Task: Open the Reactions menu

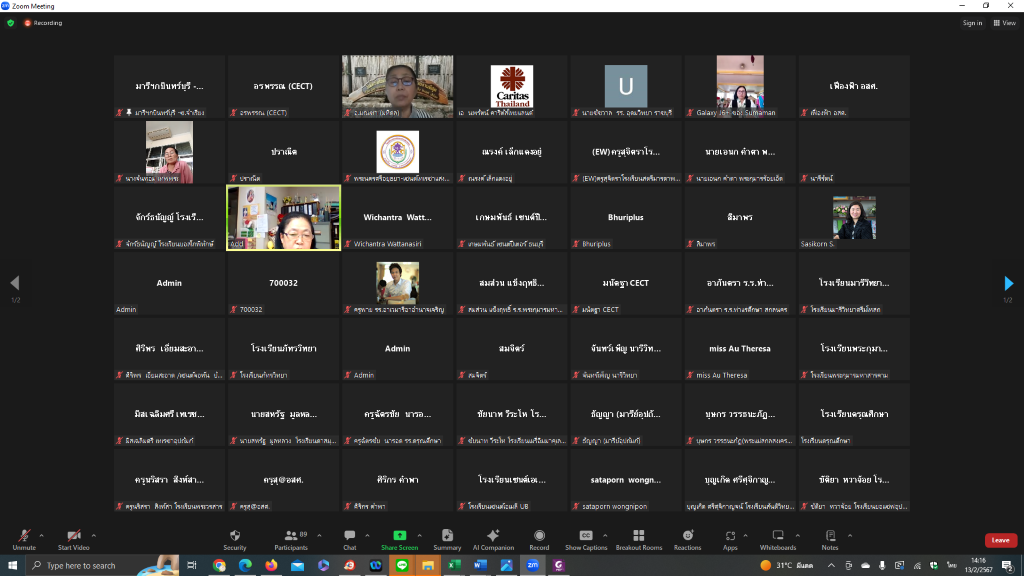Action: (688, 539)
